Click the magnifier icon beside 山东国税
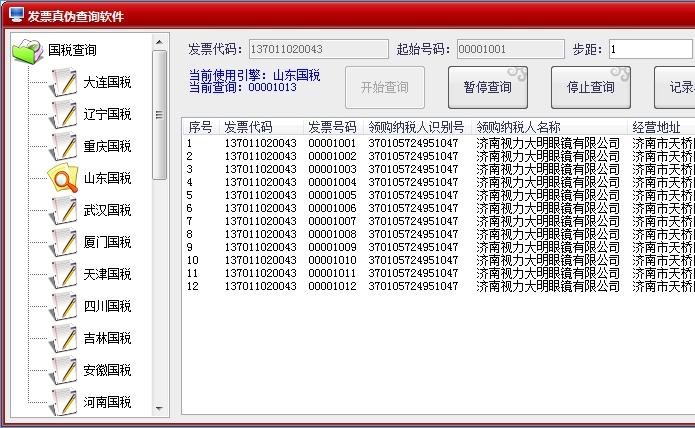The image size is (695, 428). [63, 178]
